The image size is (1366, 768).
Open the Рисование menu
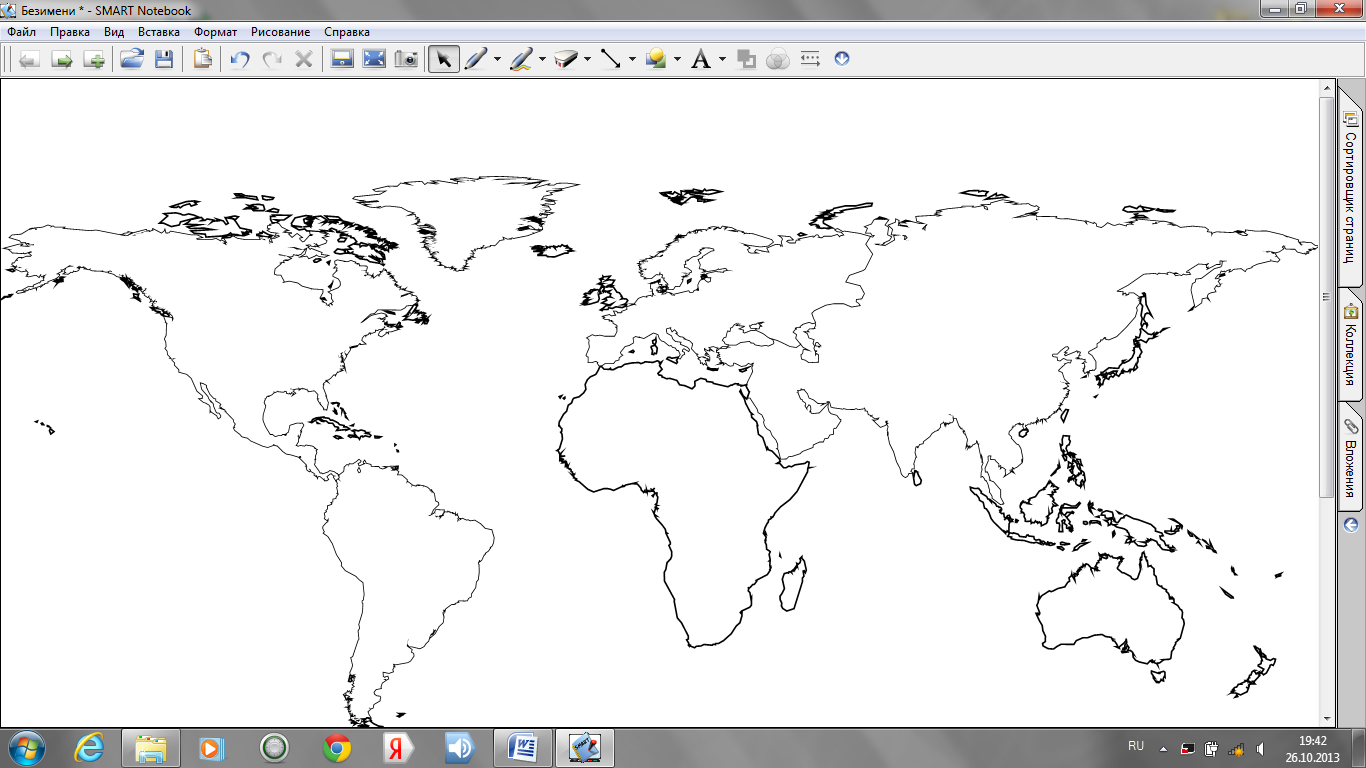[x=281, y=32]
